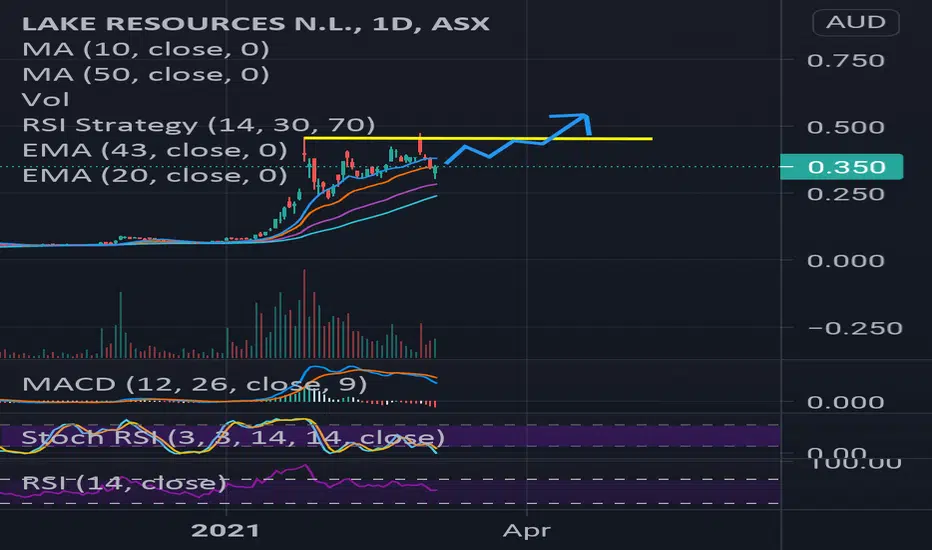Select the MACD (12, 26, close, 9) label

click(x=194, y=384)
